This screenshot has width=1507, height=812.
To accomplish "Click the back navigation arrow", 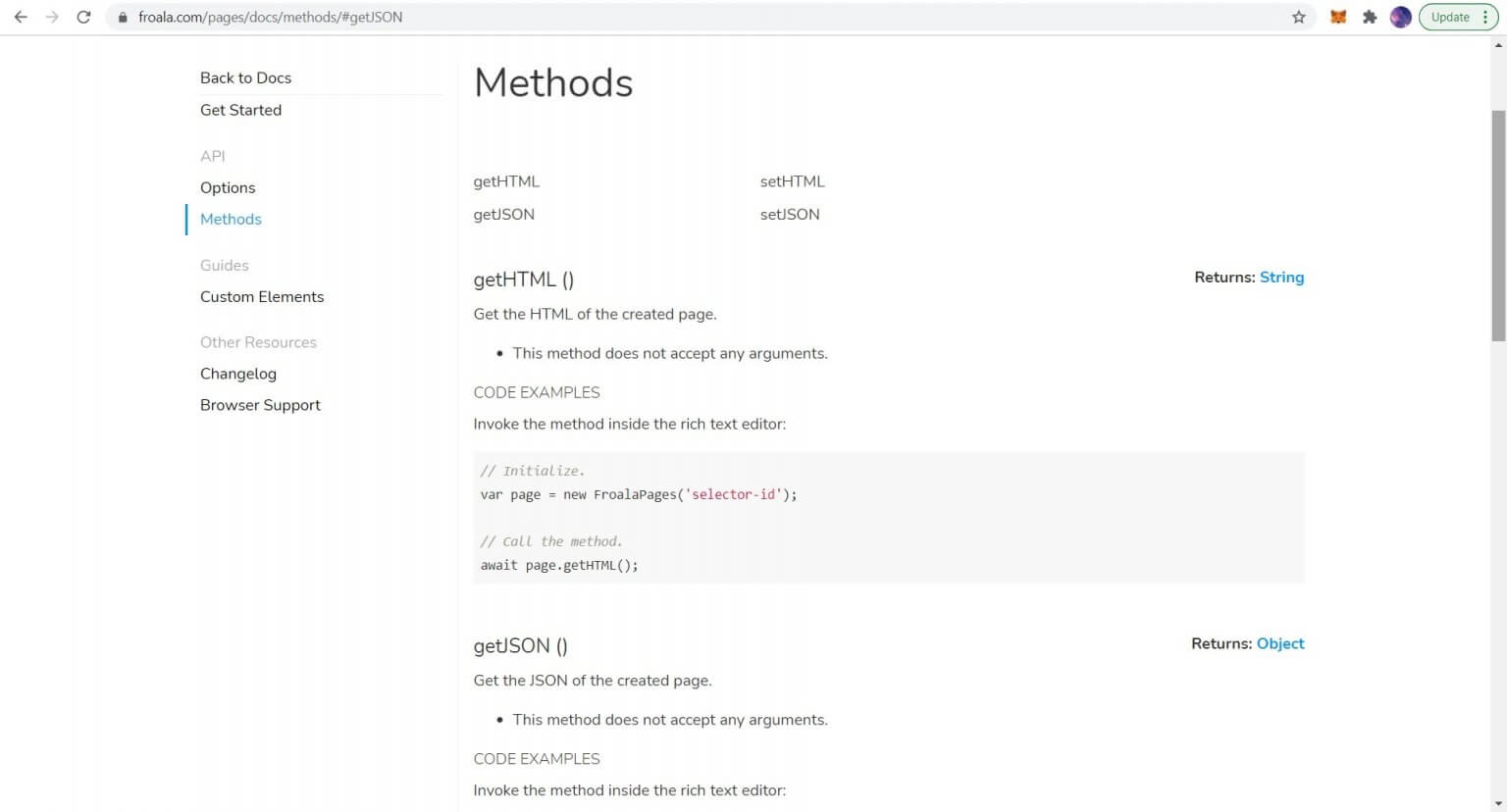I will coord(20,17).
